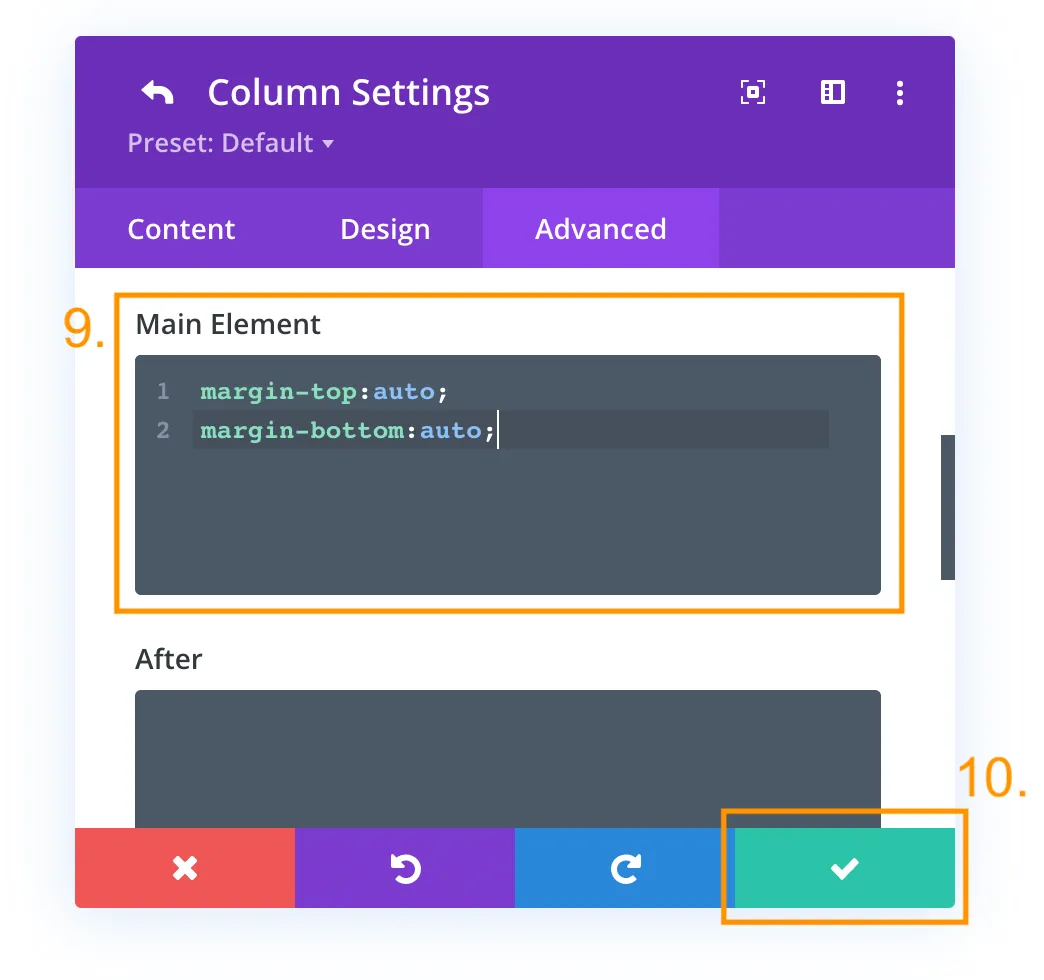Image resolution: width=1044 pixels, height=980 pixels.
Task: Switch to the Design tab
Action: [x=385, y=228]
